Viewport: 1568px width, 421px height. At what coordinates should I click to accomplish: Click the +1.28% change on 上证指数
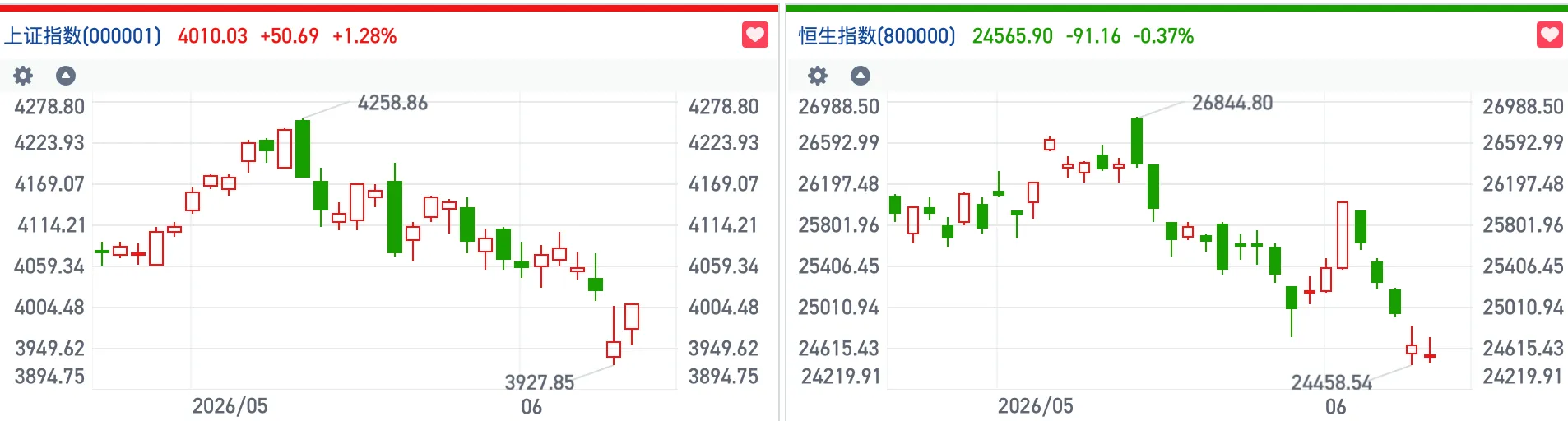(364, 36)
